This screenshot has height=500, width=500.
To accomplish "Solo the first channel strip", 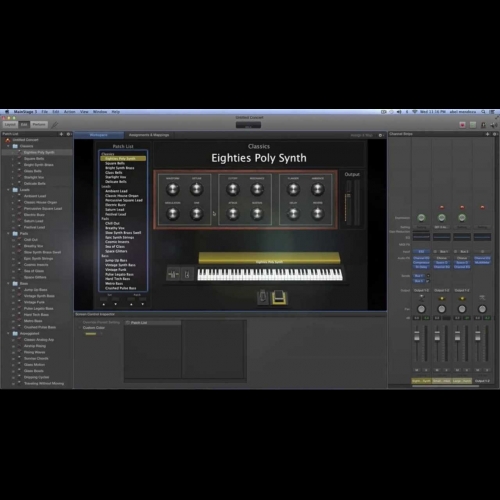I will coord(426,370).
